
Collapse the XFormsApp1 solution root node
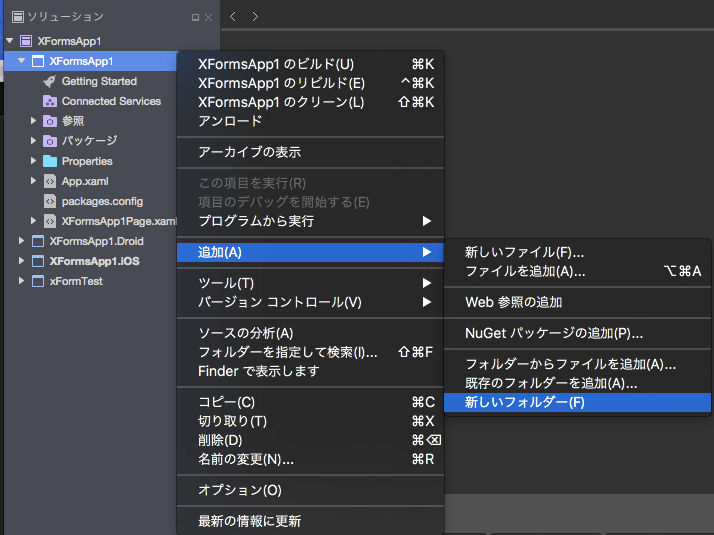point(10,41)
